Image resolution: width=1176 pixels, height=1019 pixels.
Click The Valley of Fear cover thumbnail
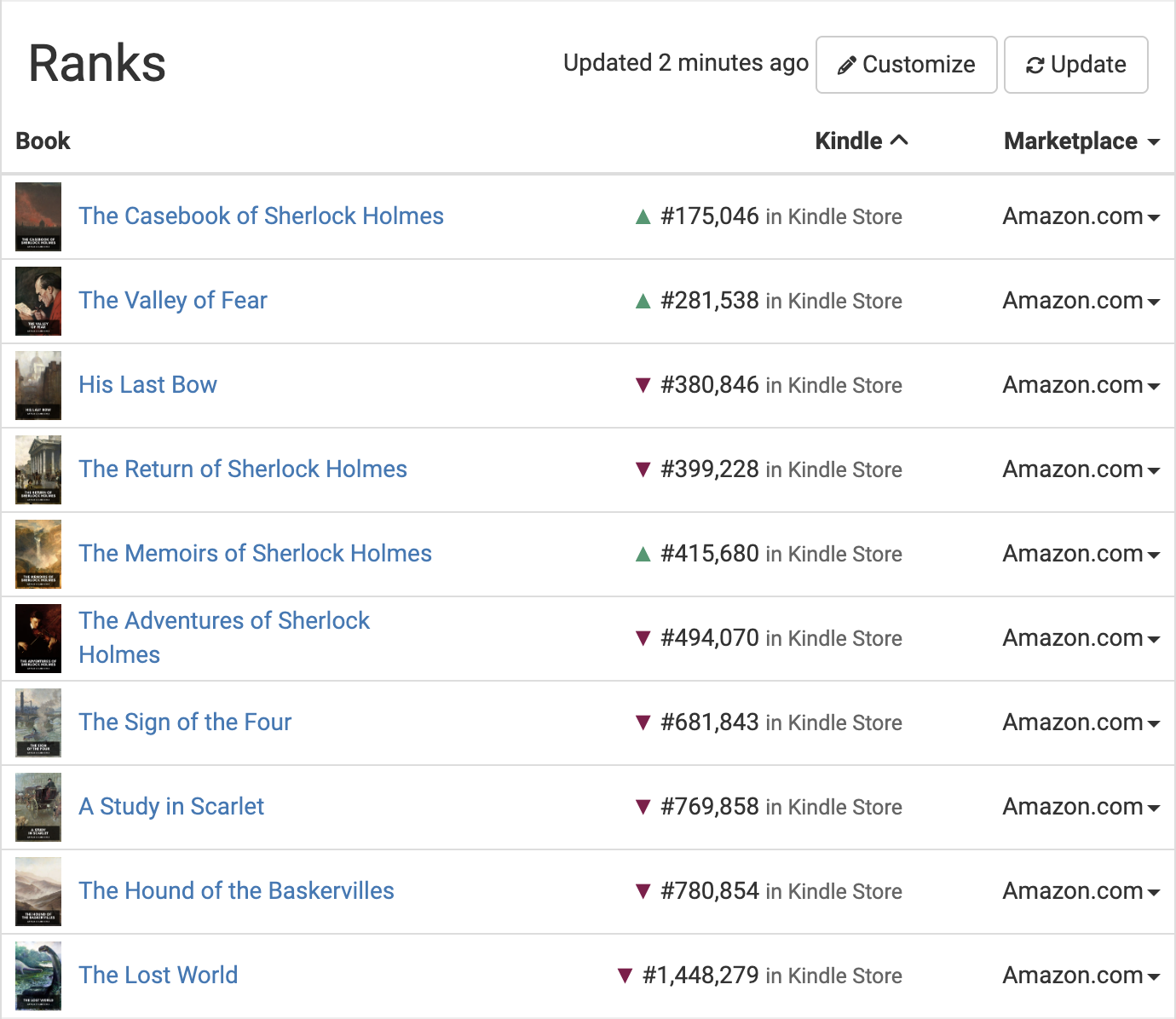(38, 301)
